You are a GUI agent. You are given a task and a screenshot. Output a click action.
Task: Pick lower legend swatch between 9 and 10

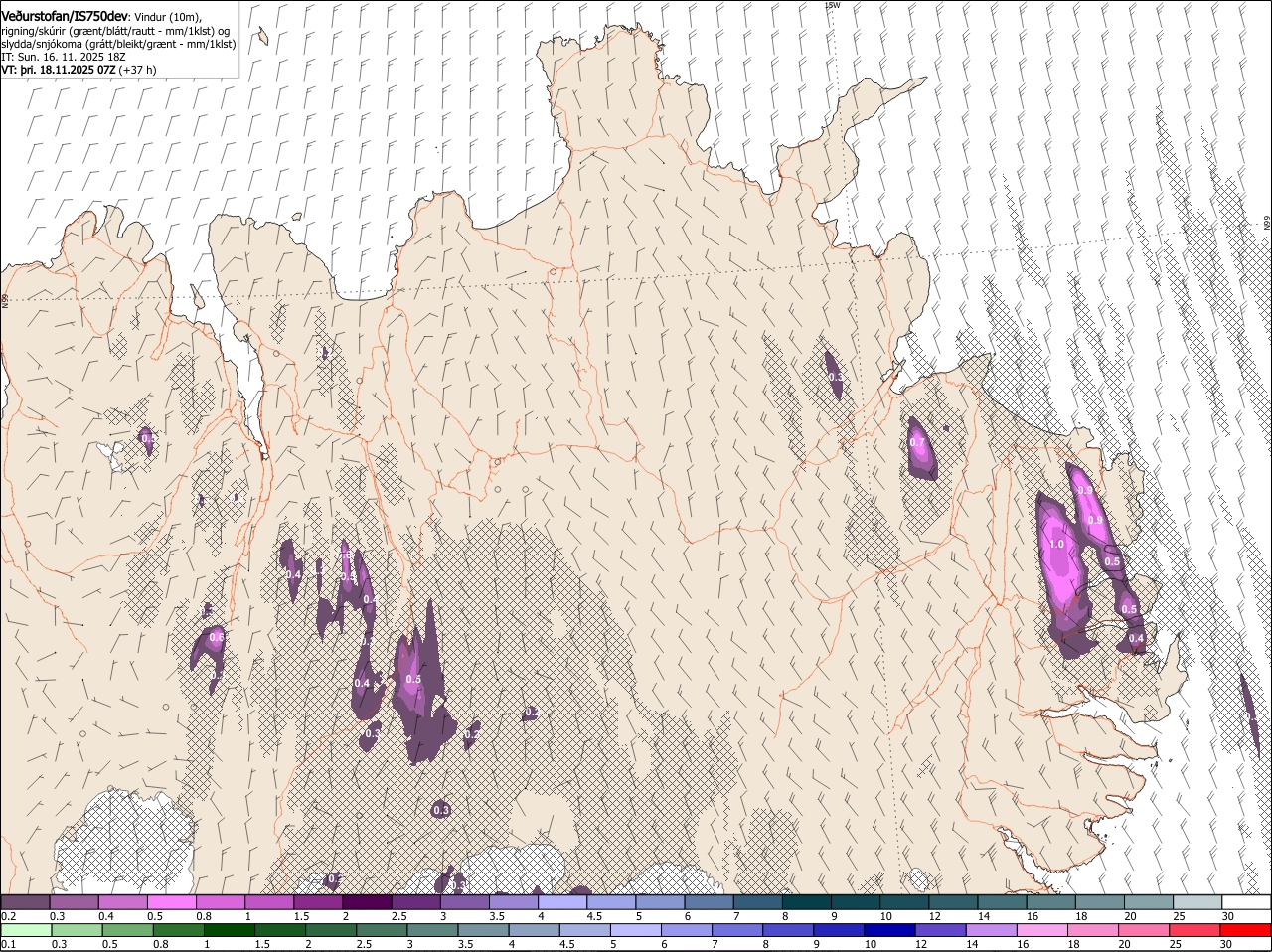point(838,930)
